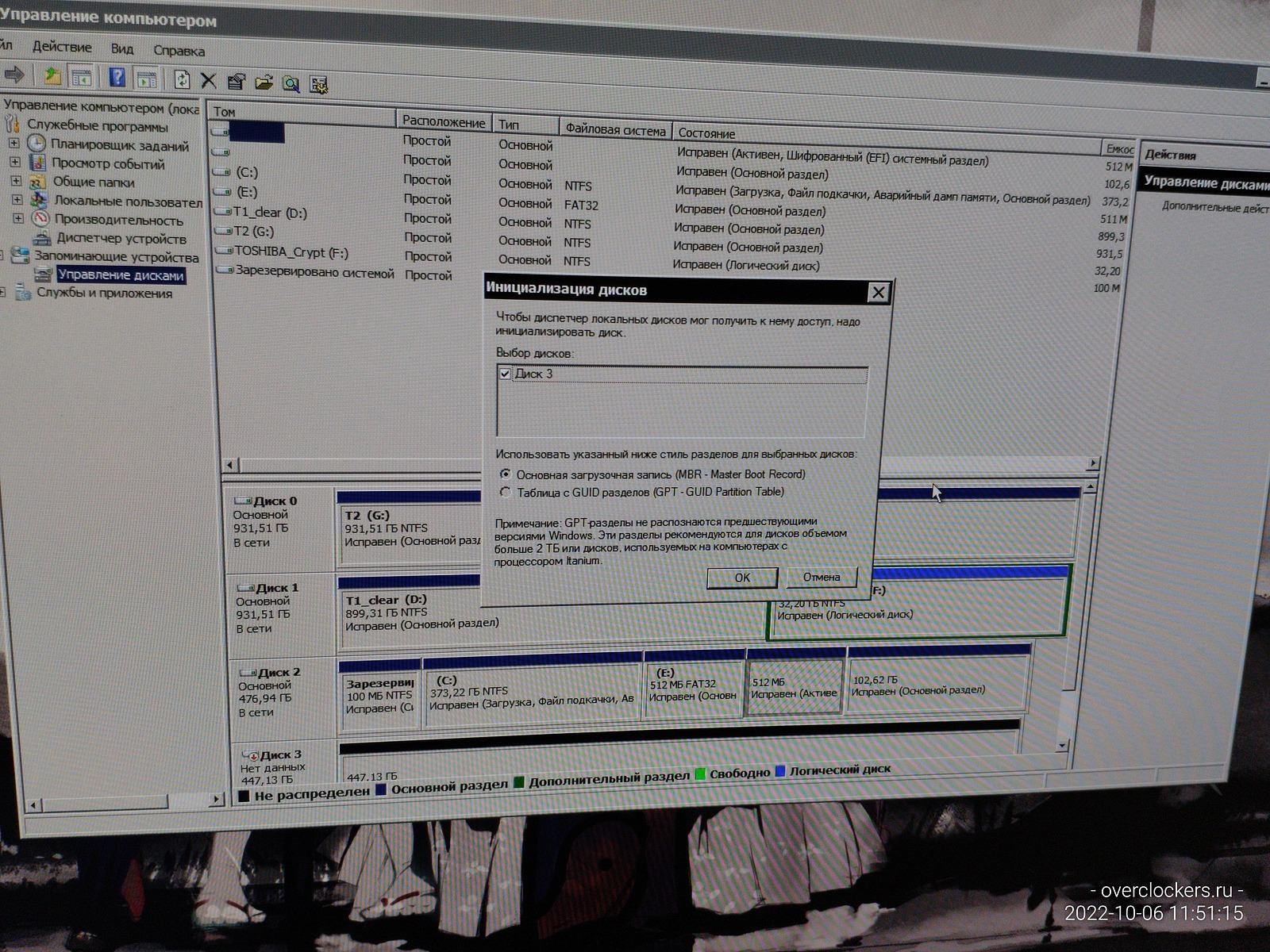Expand the Локальные пользователи tree node
The height and width of the screenshot is (952, 1270).
click(16, 200)
